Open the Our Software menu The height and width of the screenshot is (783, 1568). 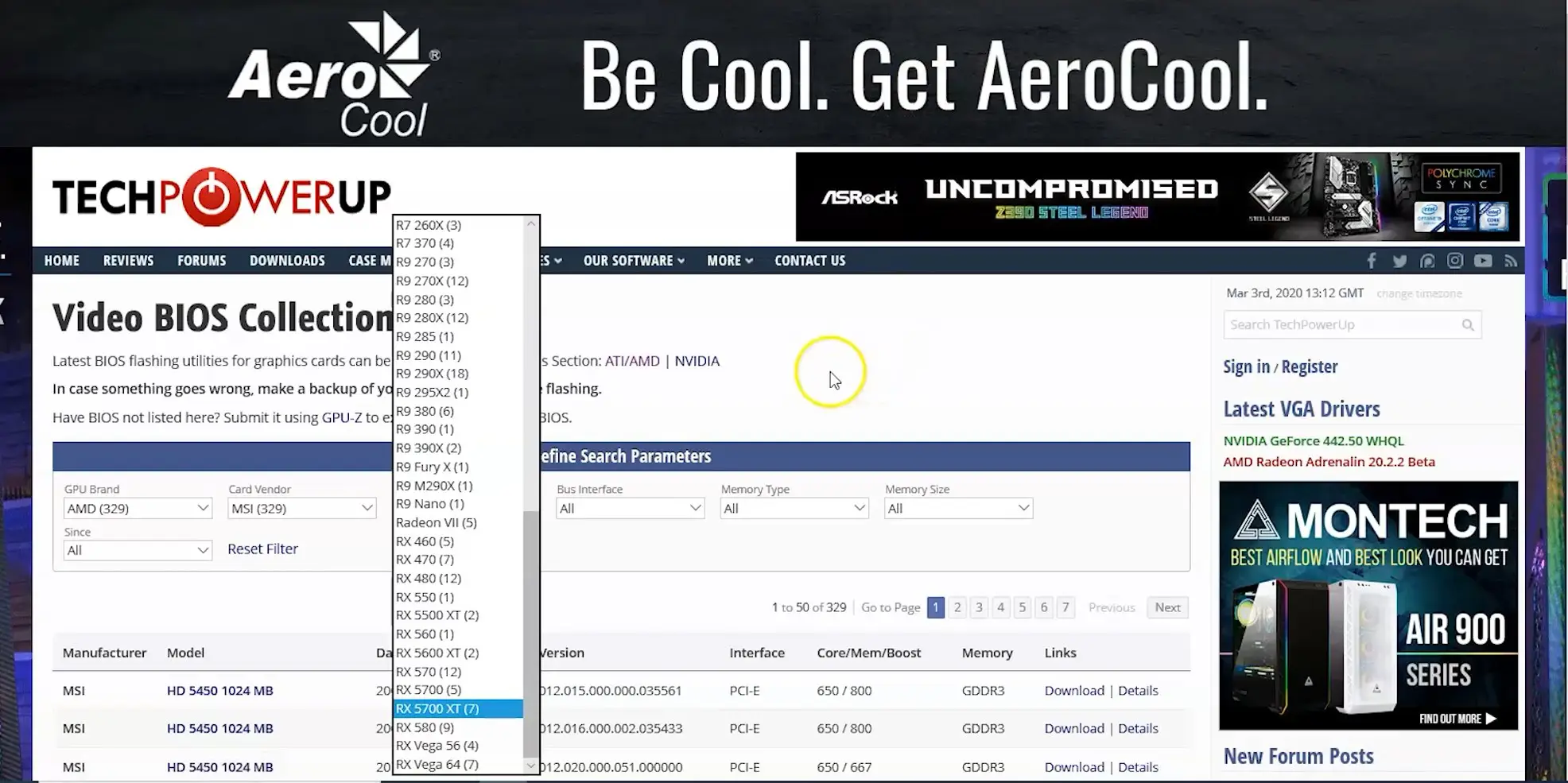pos(633,261)
